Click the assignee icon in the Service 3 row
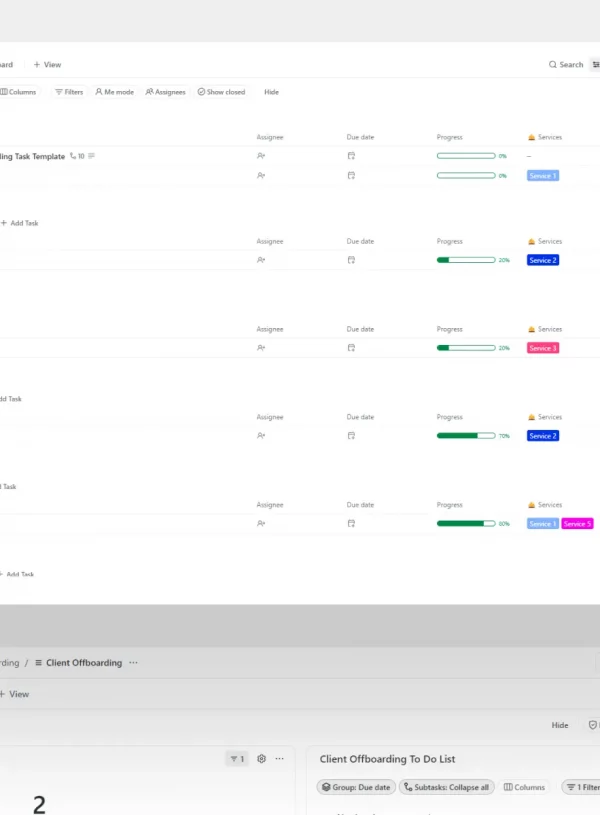 click(x=261, y=348)
